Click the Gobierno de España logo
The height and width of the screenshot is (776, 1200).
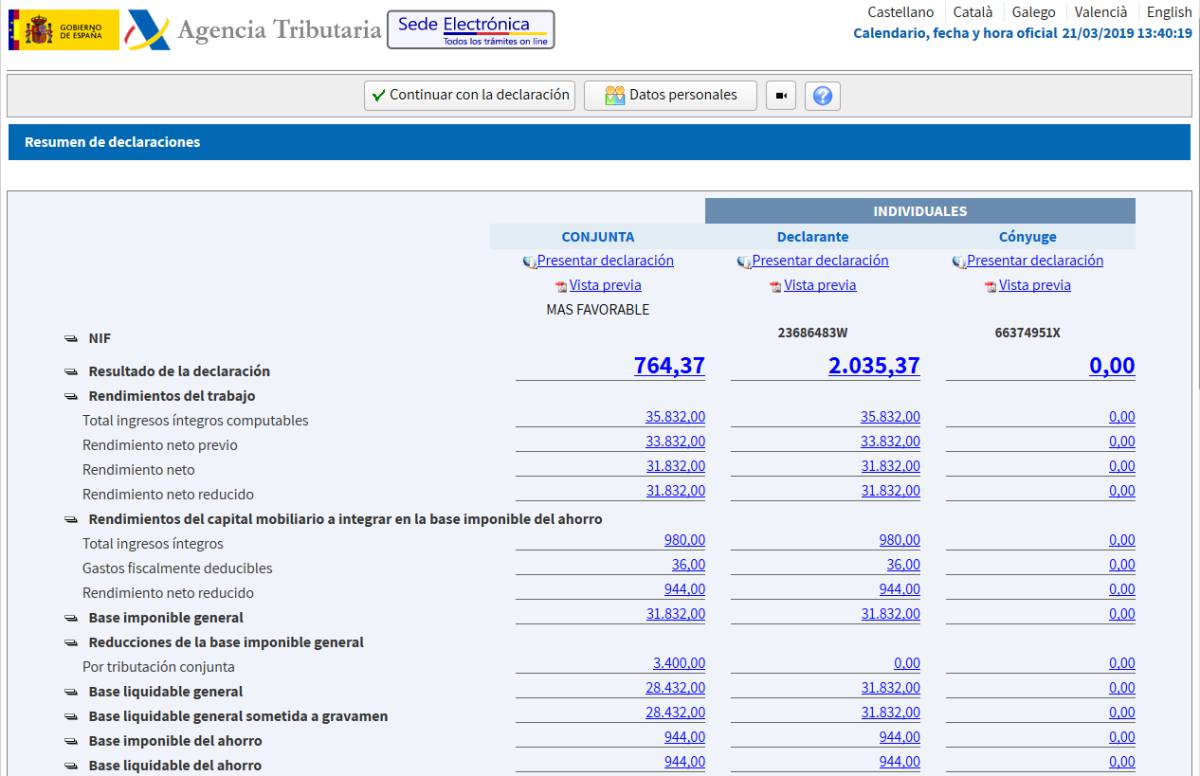coord(64,30)
